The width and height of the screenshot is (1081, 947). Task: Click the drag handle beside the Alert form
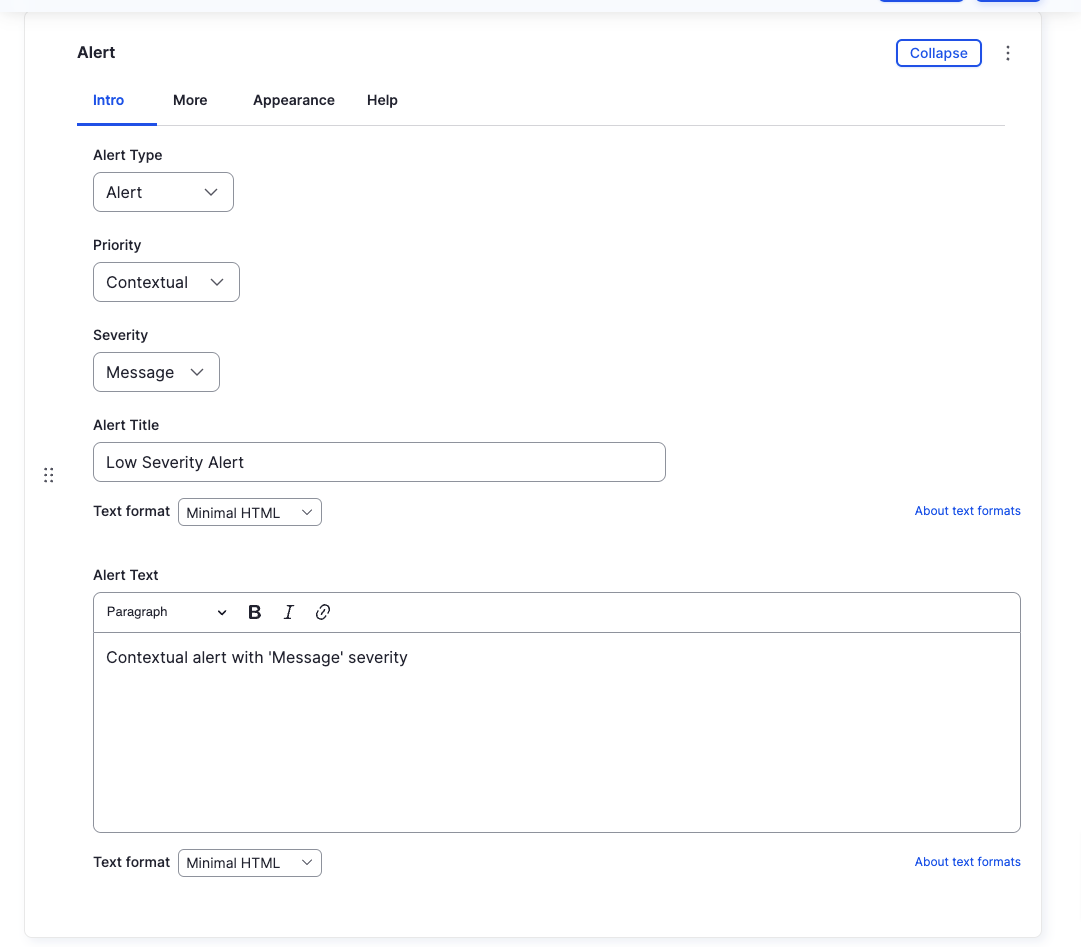(x=48, y=474)
